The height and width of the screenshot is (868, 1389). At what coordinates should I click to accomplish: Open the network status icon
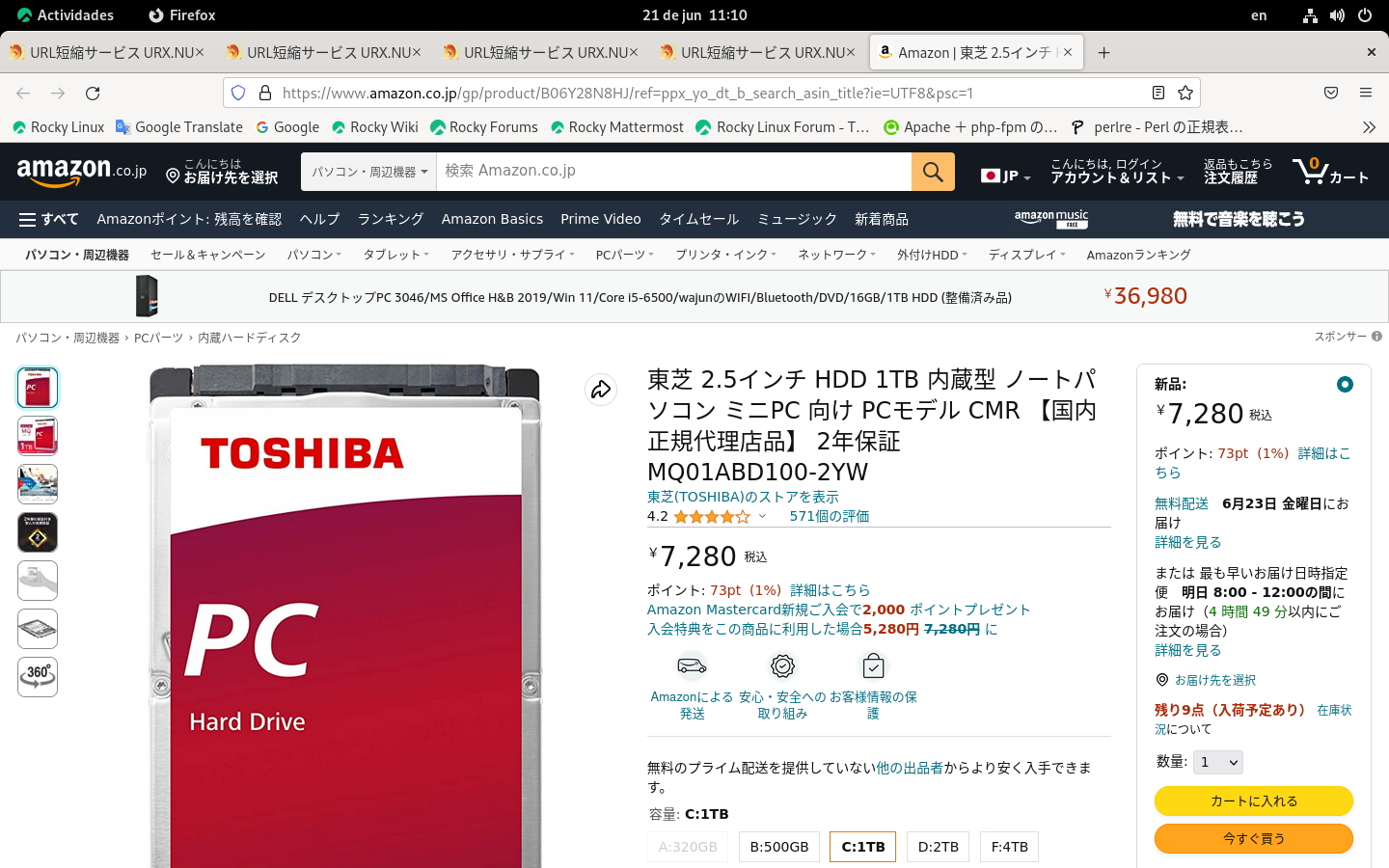click(1310, 15)
